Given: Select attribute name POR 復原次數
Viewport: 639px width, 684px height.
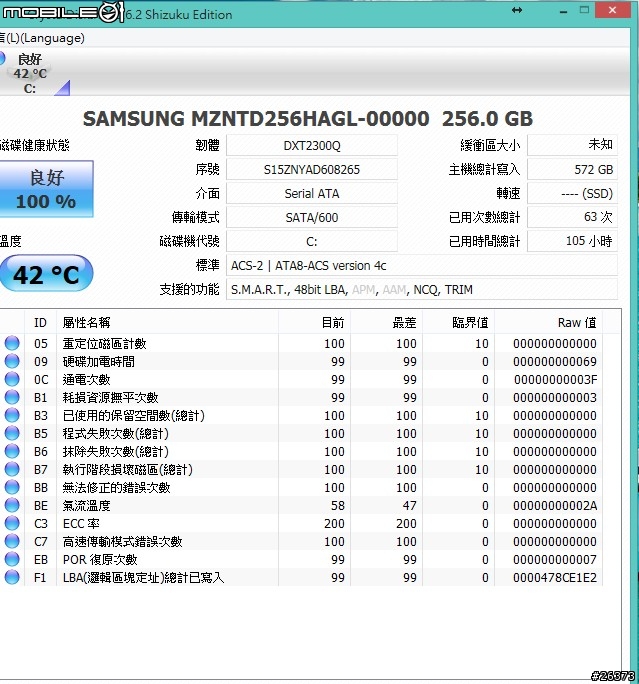Looking at the screenshot, I should click(x=100, y=559).
